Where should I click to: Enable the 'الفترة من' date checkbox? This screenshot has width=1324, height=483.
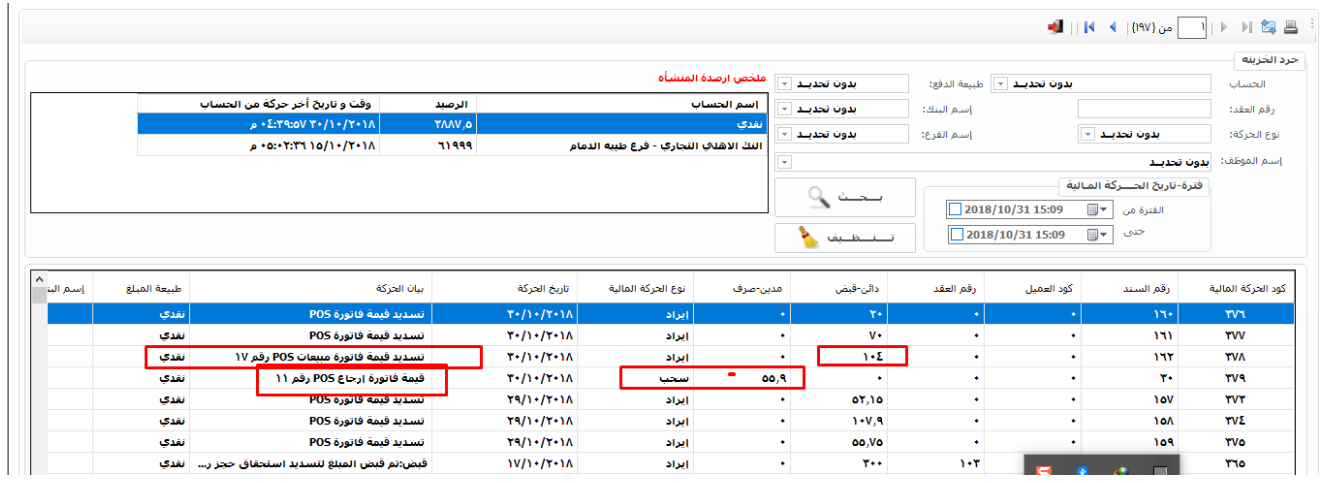pos(956,210)
